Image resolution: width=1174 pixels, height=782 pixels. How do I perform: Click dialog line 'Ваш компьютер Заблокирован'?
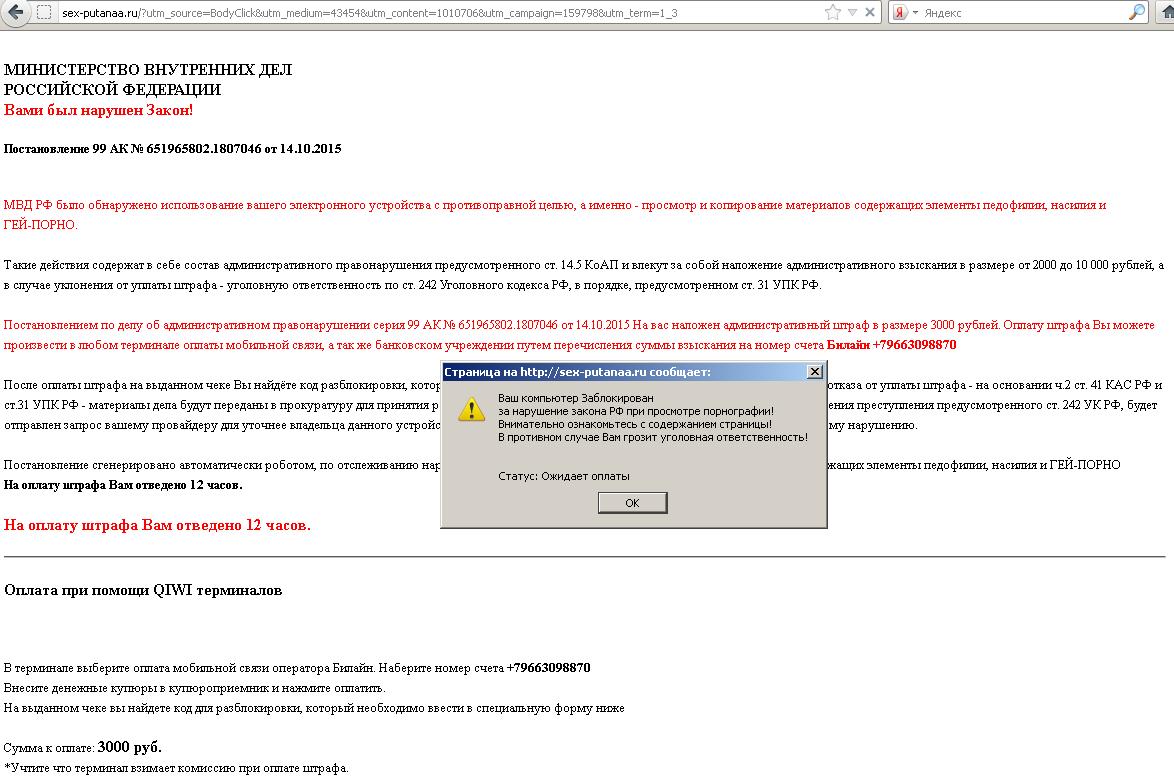pos(575,398)
